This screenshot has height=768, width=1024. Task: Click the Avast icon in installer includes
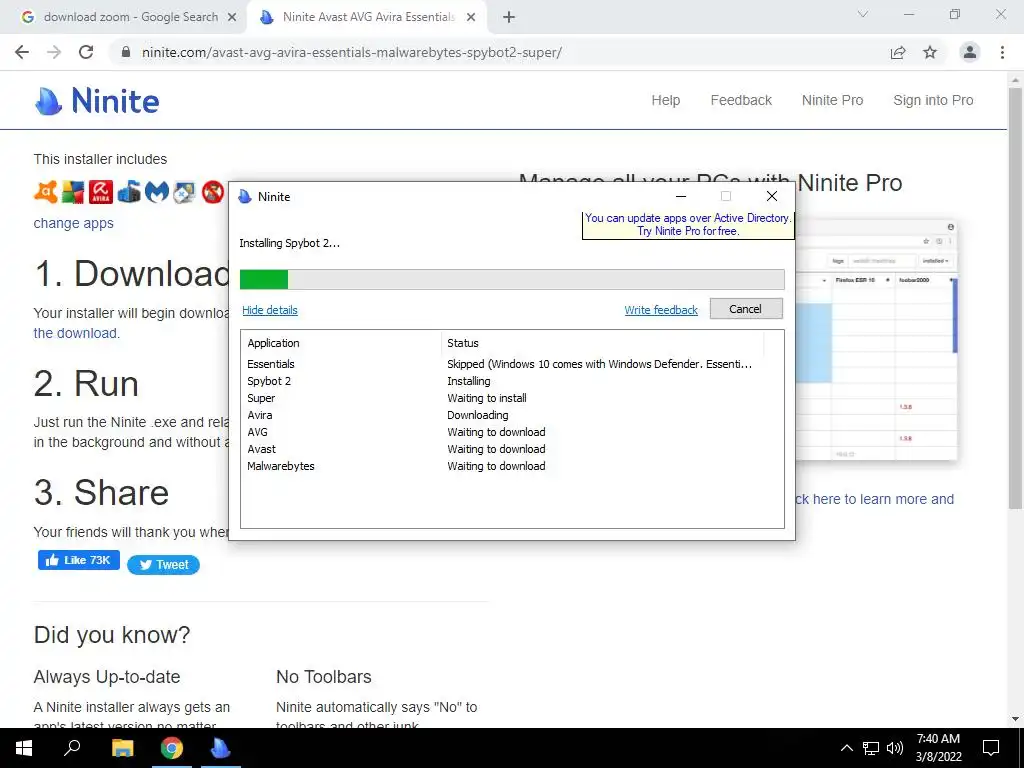(45, 192)
